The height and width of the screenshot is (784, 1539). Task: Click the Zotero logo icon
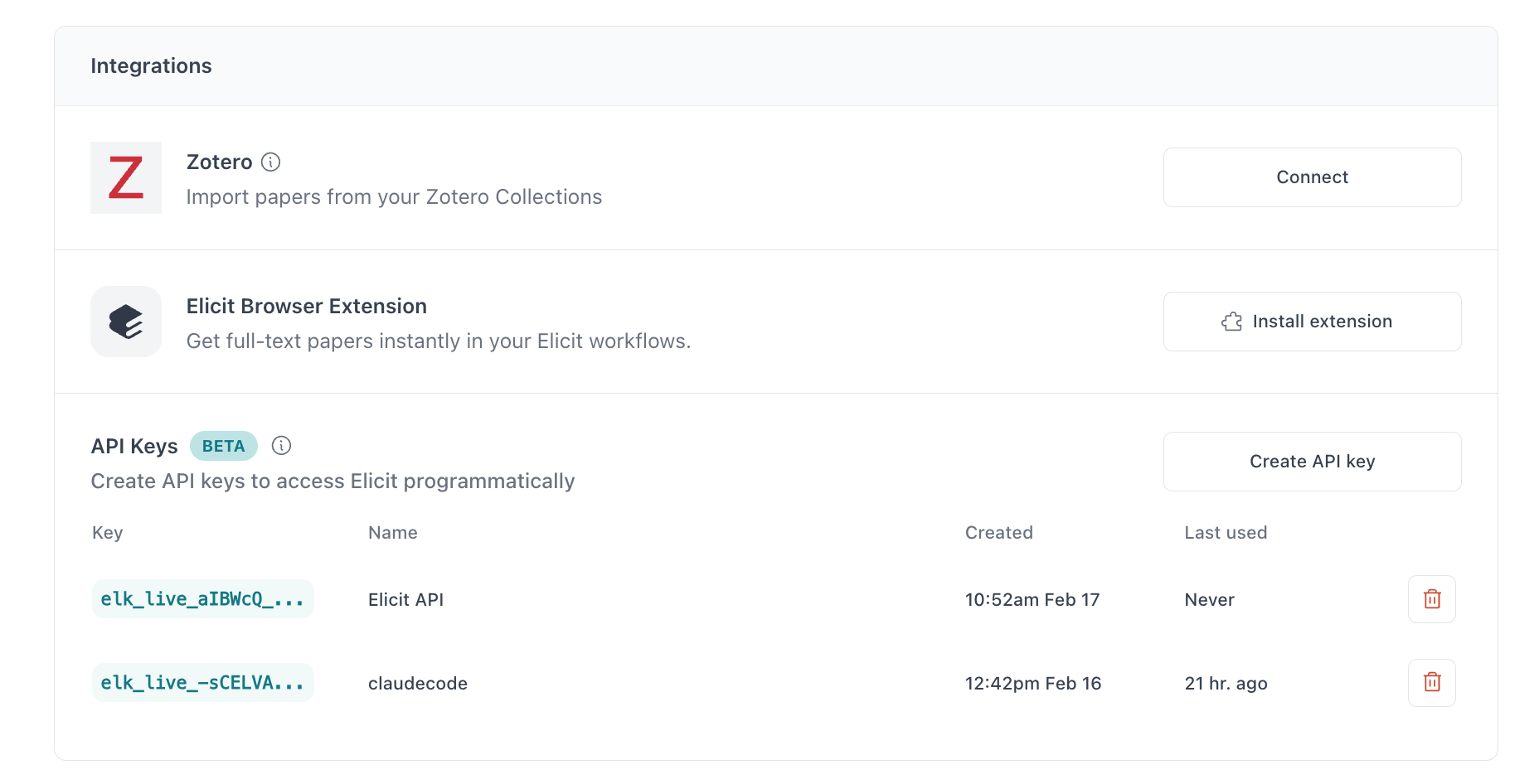pyautogui.click(x=126, y=177)
